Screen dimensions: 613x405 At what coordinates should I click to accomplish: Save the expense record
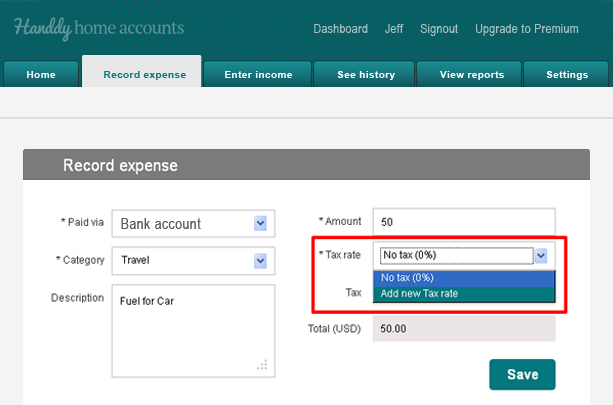(522, 375)
